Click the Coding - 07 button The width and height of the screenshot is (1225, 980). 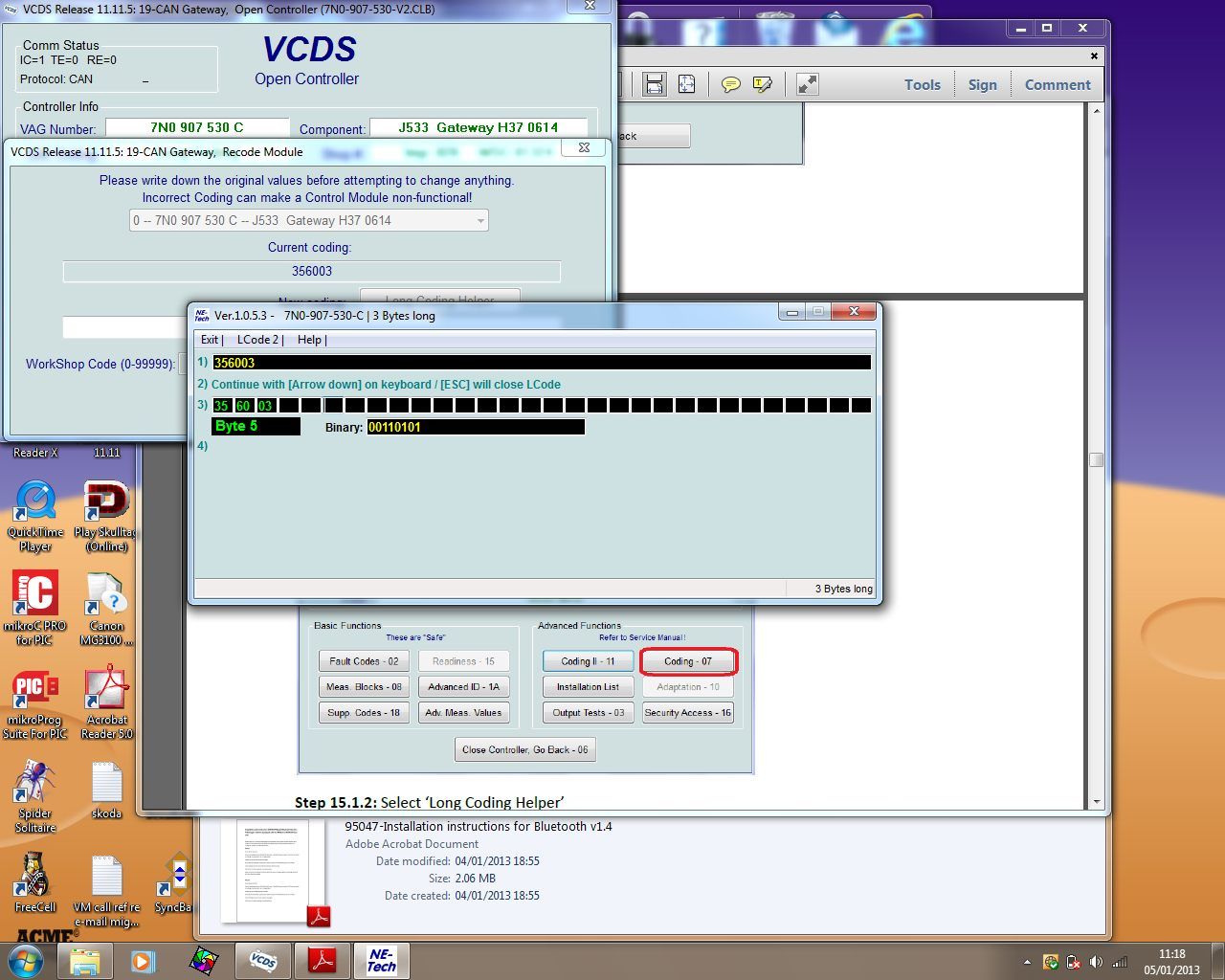click(x=688, y=661)
